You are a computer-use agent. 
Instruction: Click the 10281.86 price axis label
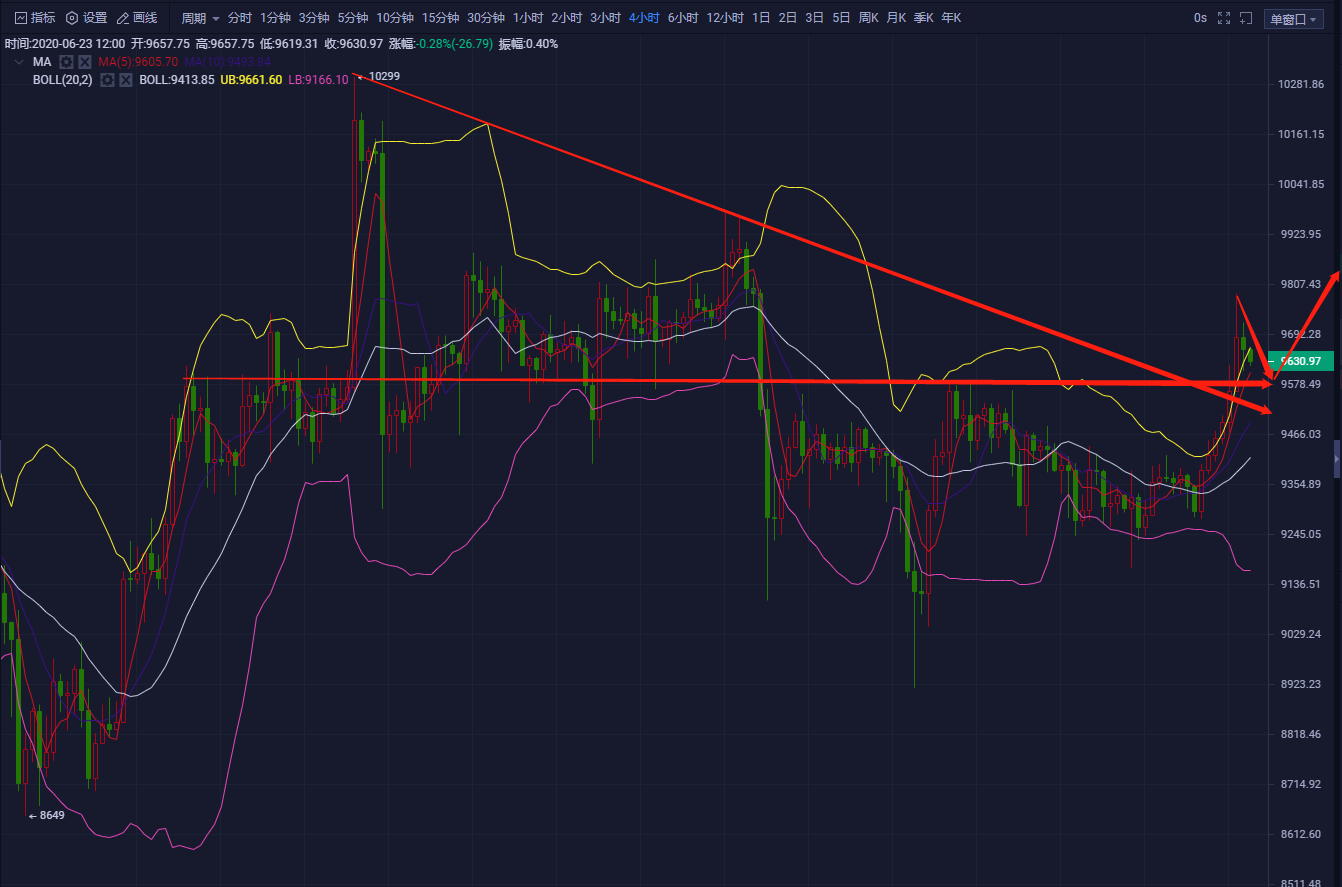(1301, 84)
